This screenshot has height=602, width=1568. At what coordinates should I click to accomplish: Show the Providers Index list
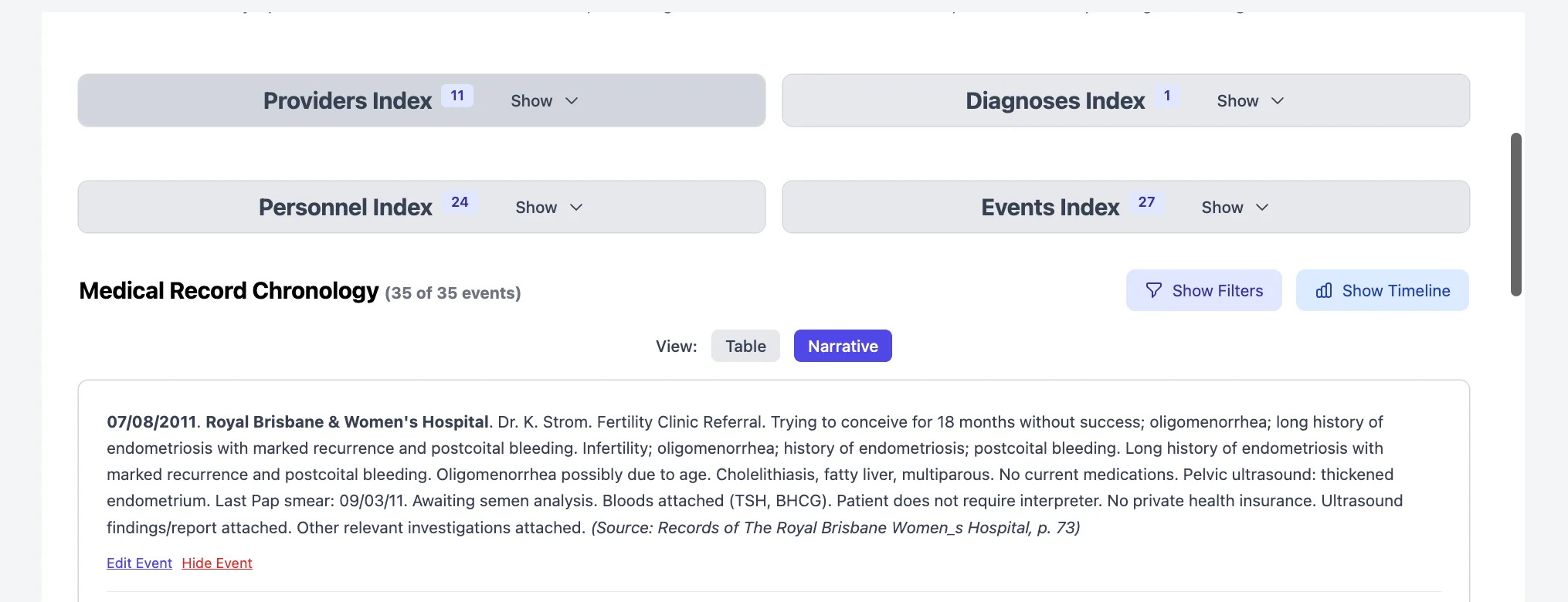[531, 101]
